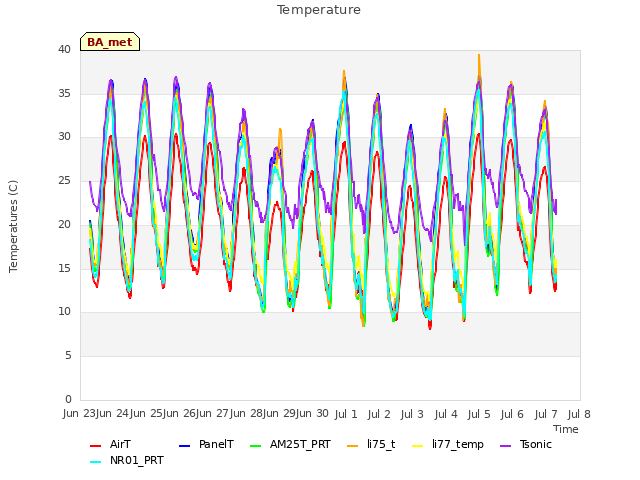
Task: Click the Temperatures (C) y-axis title
Action: click(13, 226)
